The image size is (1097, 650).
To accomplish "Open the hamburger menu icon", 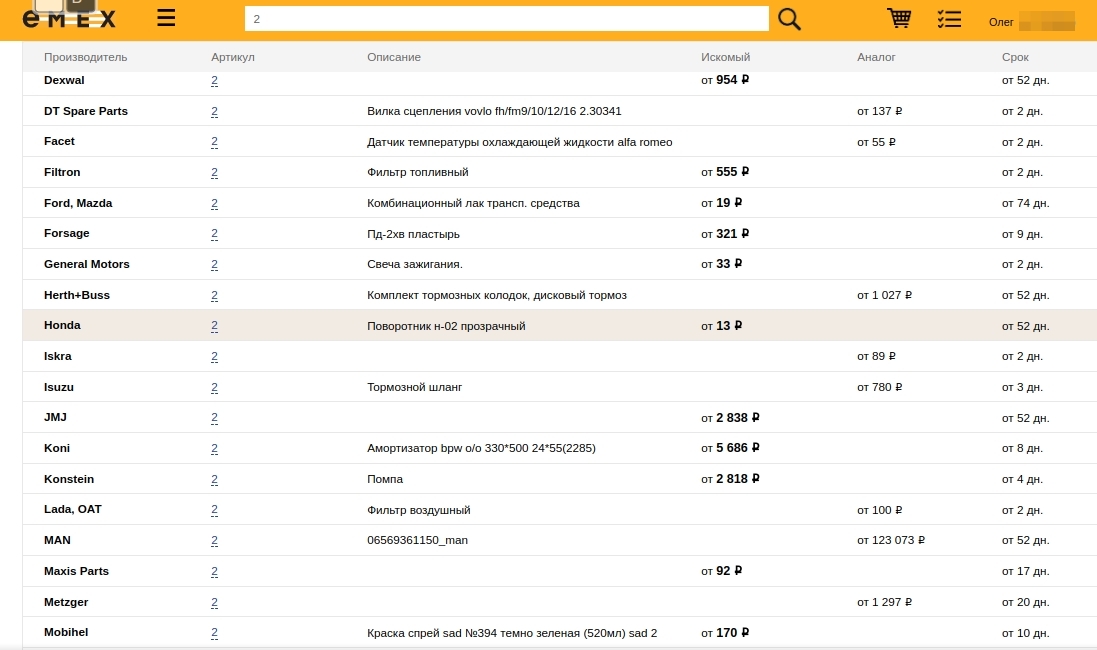I will [x=166, y=17].
